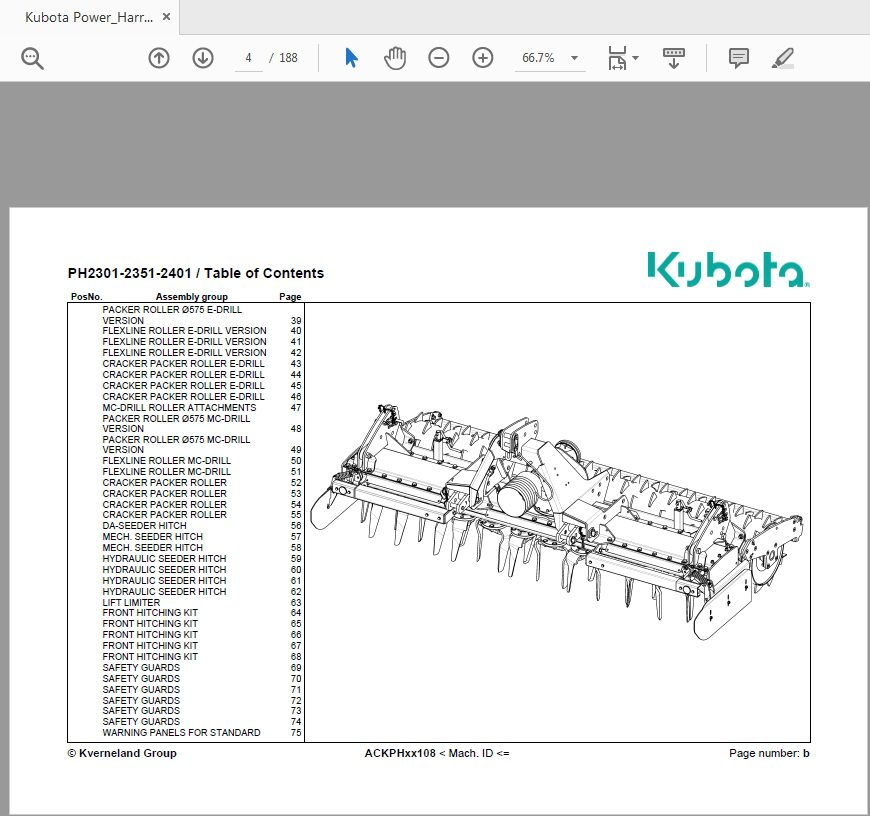The image size is (870, 816).
Task: Select the hand panning tool
Action: click(395, 58)
